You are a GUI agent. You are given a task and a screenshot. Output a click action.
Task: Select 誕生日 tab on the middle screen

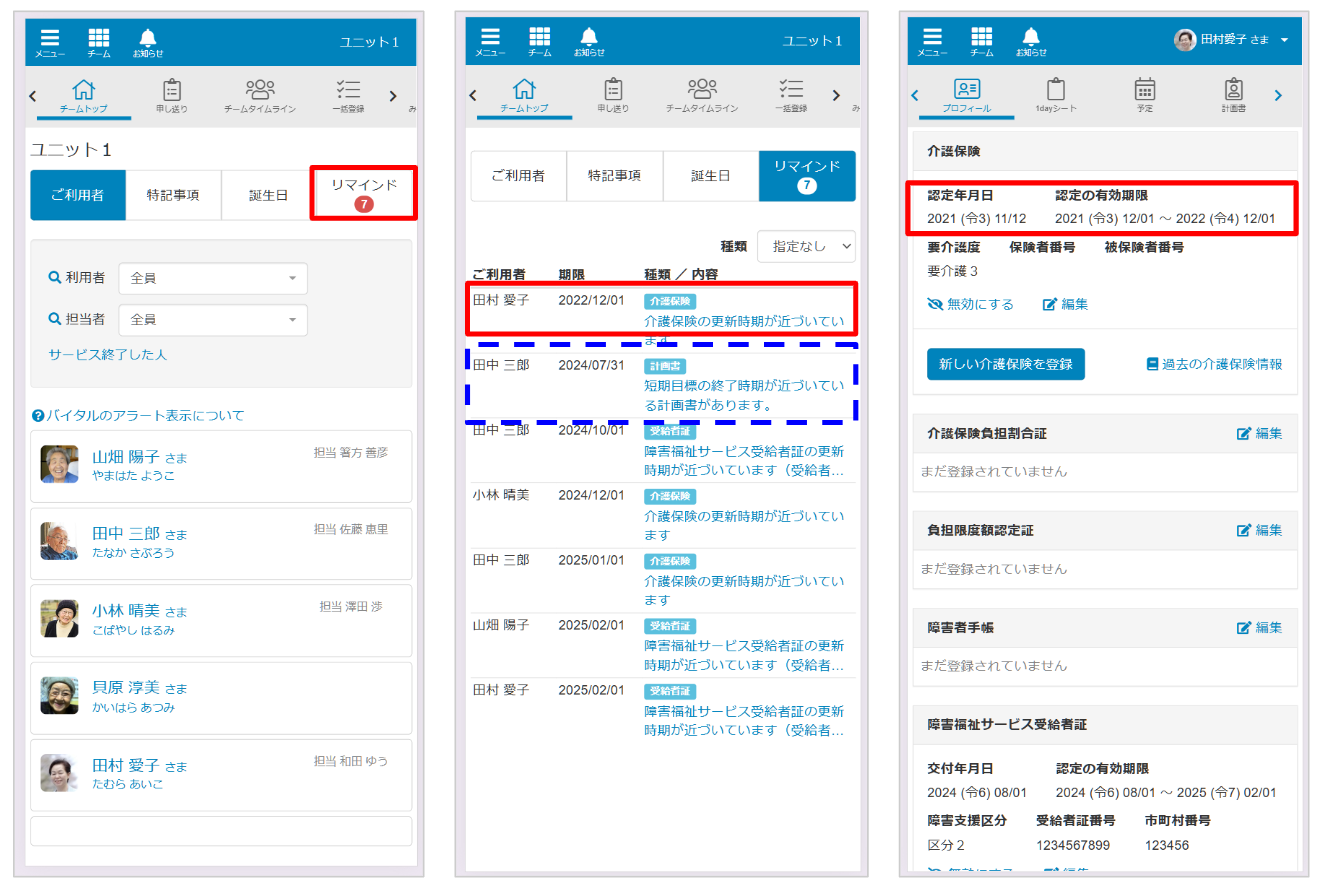click(711, 176)
